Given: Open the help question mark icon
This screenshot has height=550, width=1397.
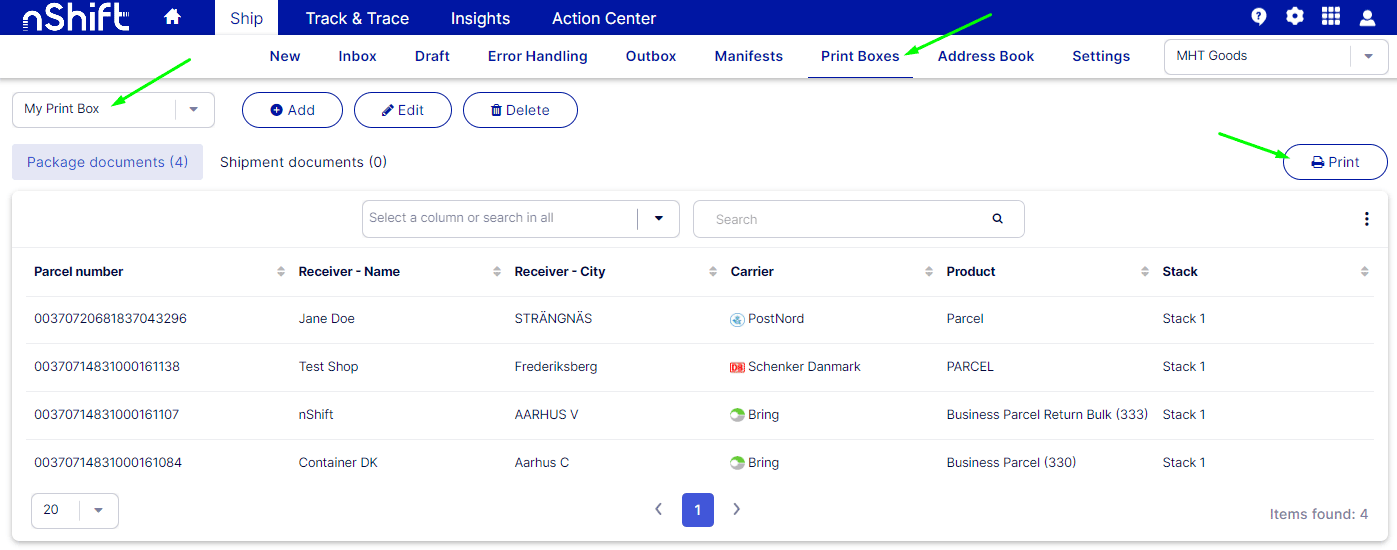Looking at the screenshot, I should coord(1259,17).
